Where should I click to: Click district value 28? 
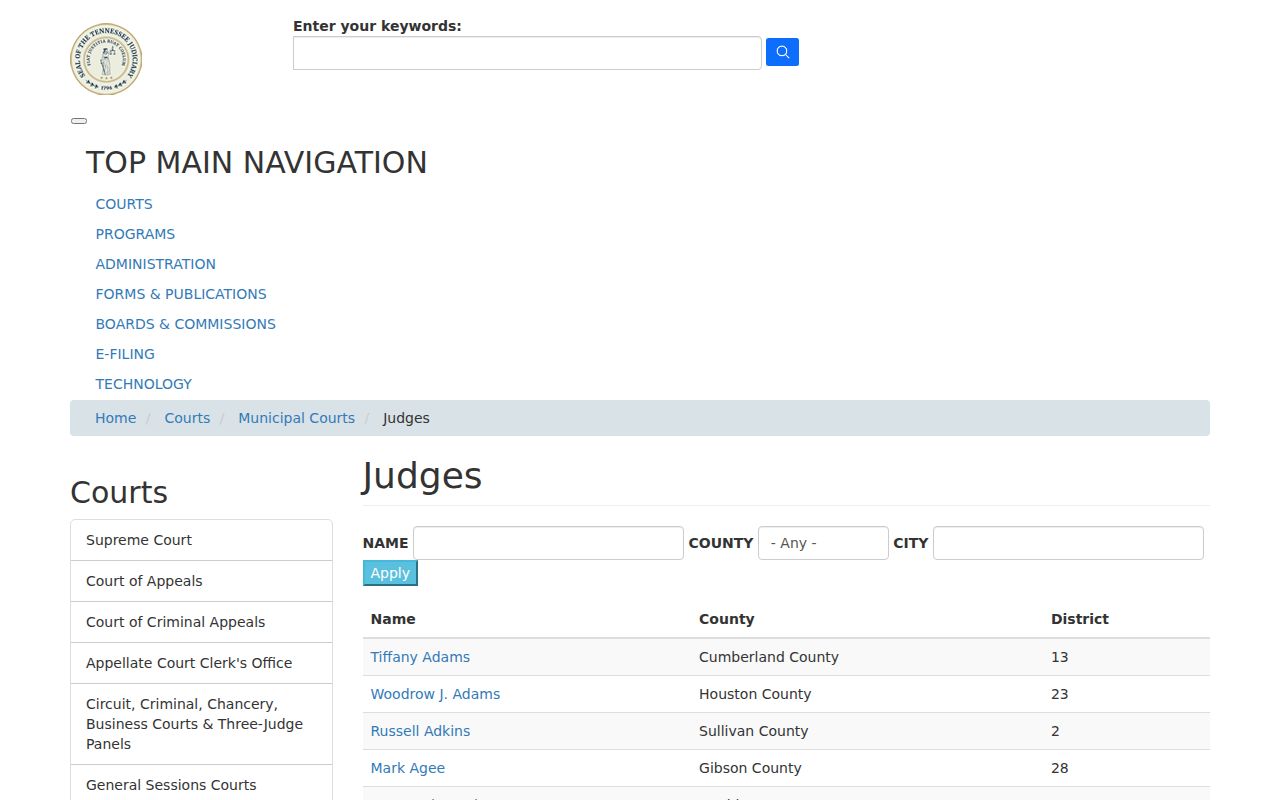1060,768
